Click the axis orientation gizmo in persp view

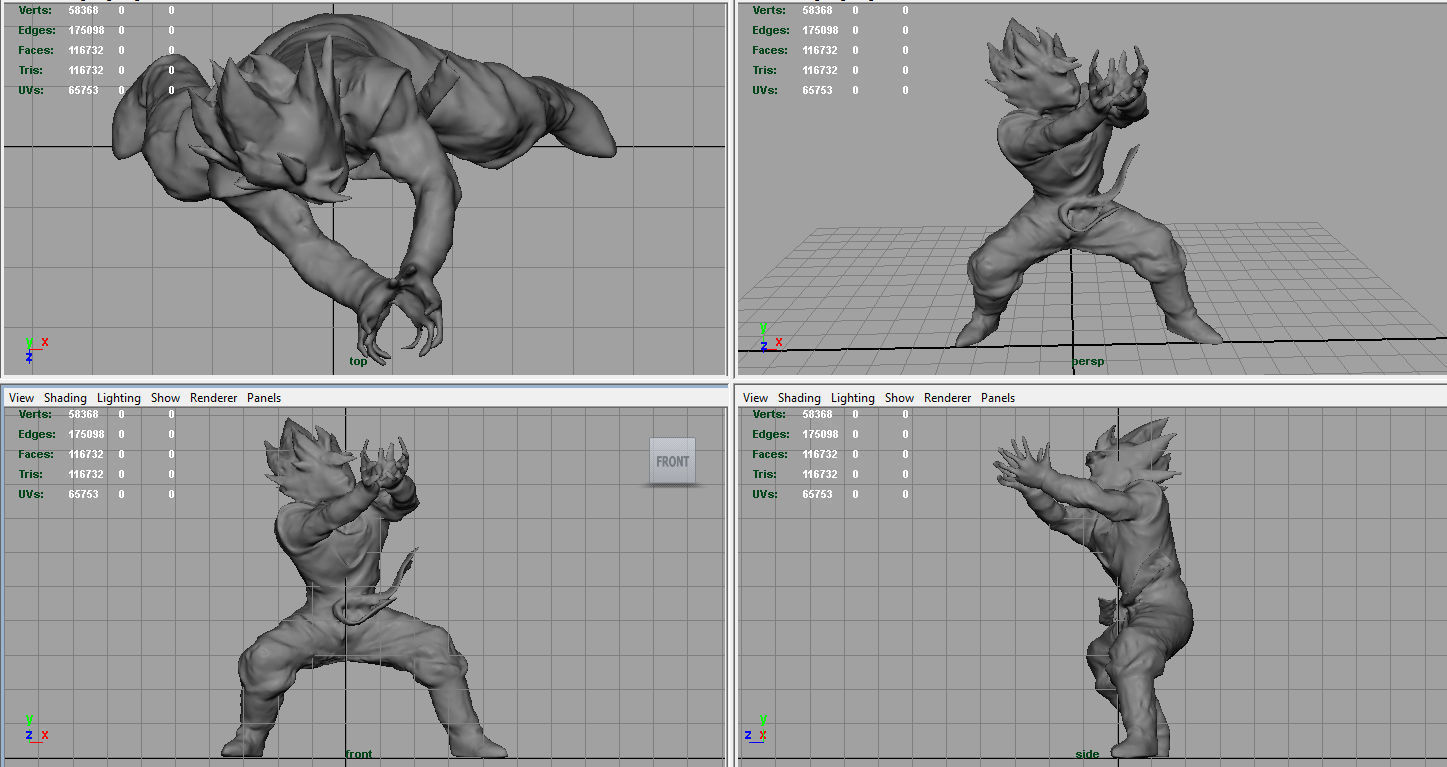pos(769,336)
